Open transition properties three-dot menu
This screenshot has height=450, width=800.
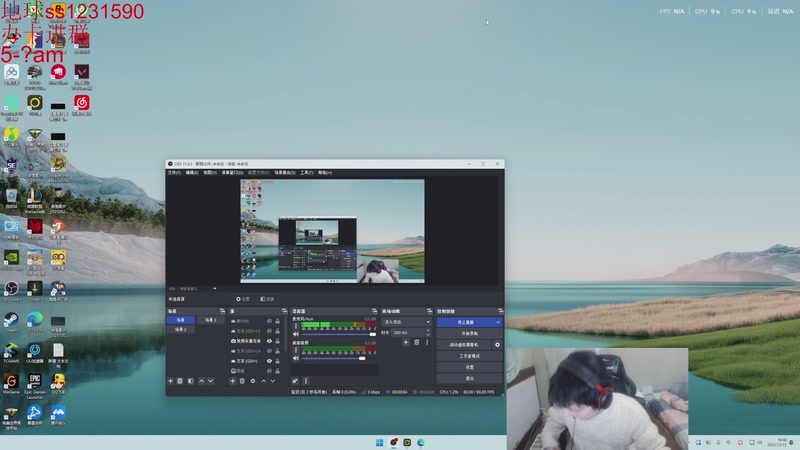(427, 342)
